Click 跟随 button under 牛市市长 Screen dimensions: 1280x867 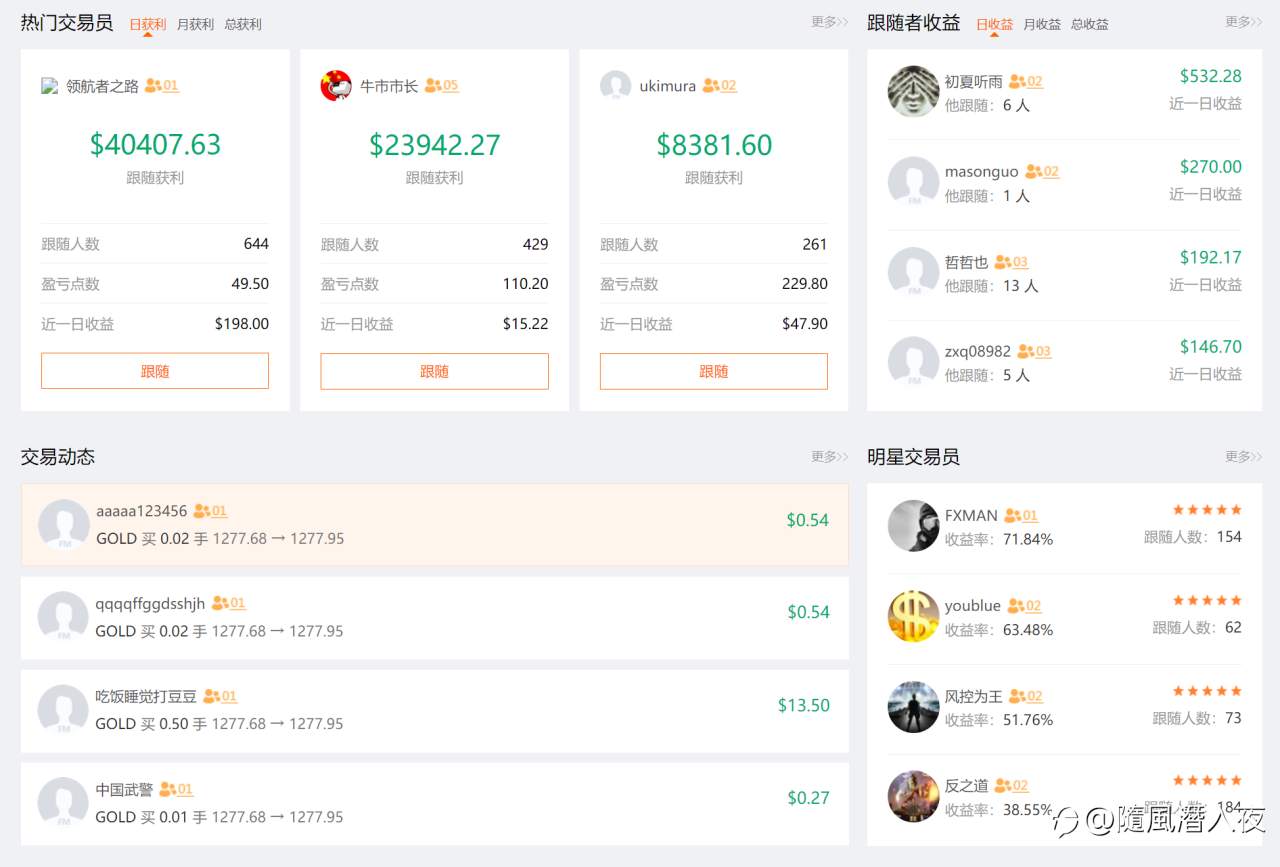coord(434,371)
